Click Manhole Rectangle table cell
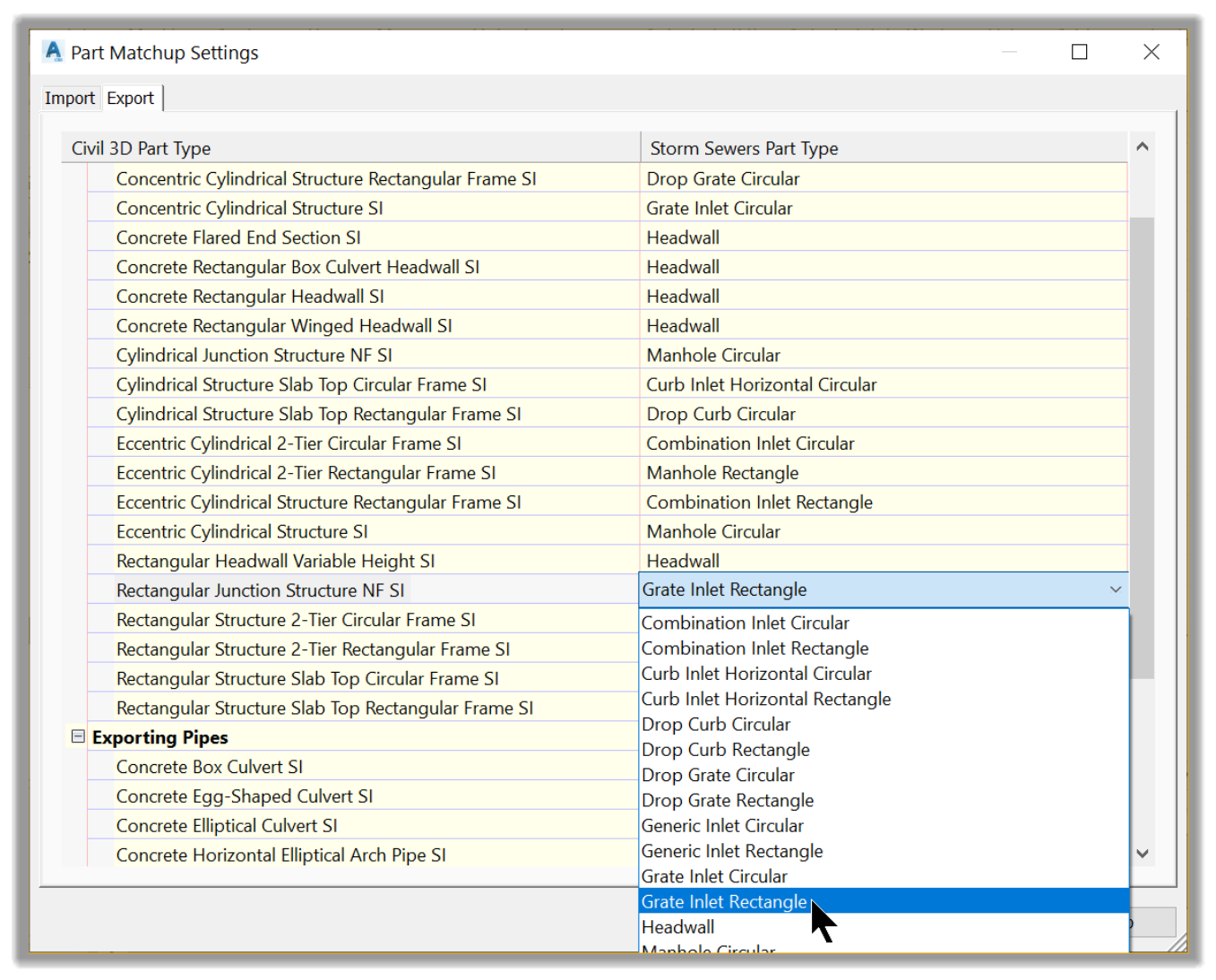The width and height of the screenshot is (1216, 980). point(884,473)
